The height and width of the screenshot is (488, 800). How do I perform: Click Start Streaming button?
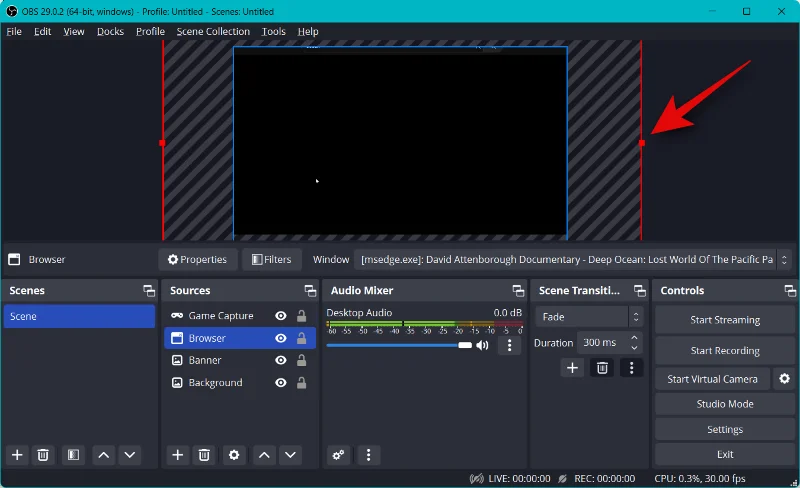coord(725,320)
